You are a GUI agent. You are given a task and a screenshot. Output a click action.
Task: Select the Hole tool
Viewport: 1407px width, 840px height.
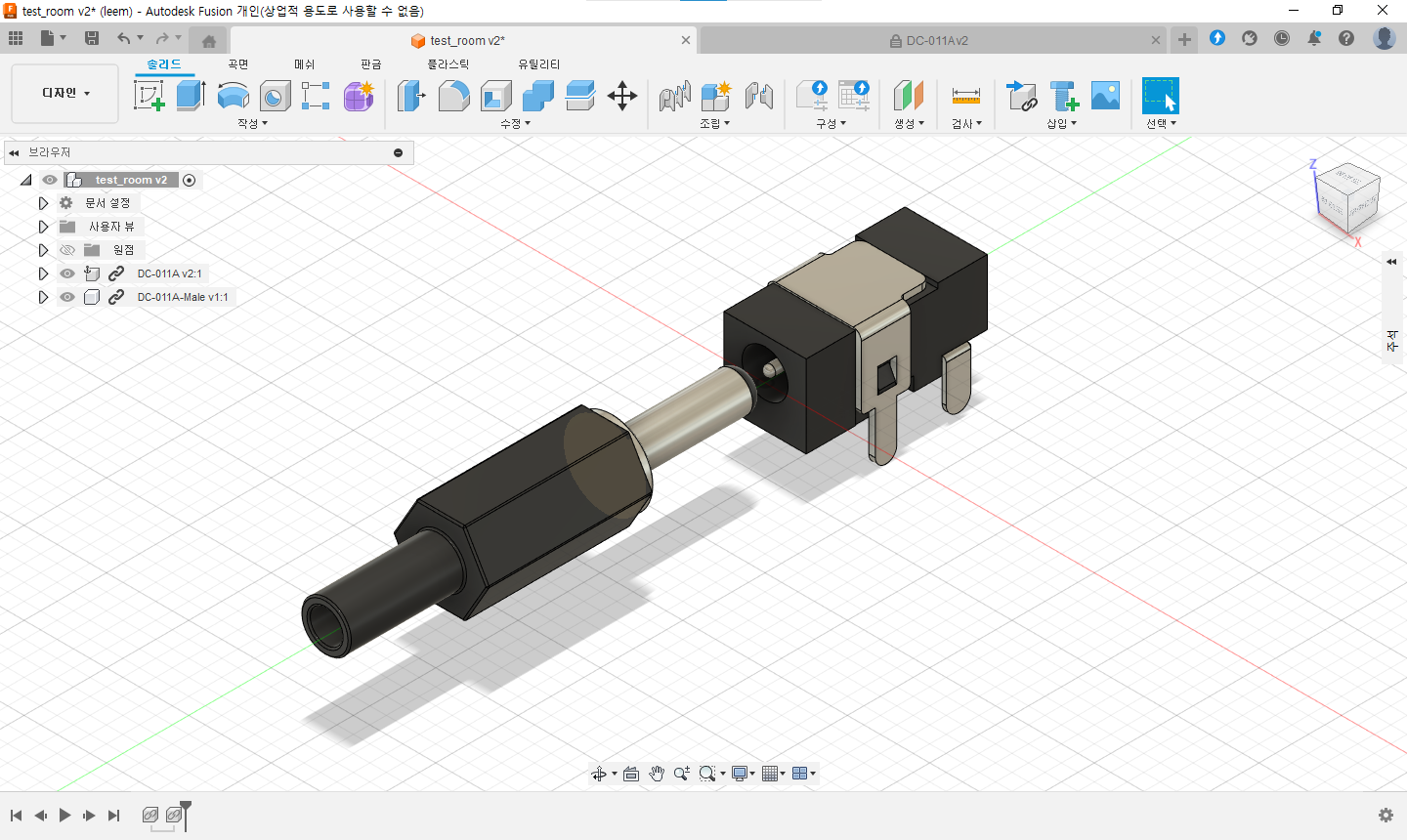coord(276,96)
